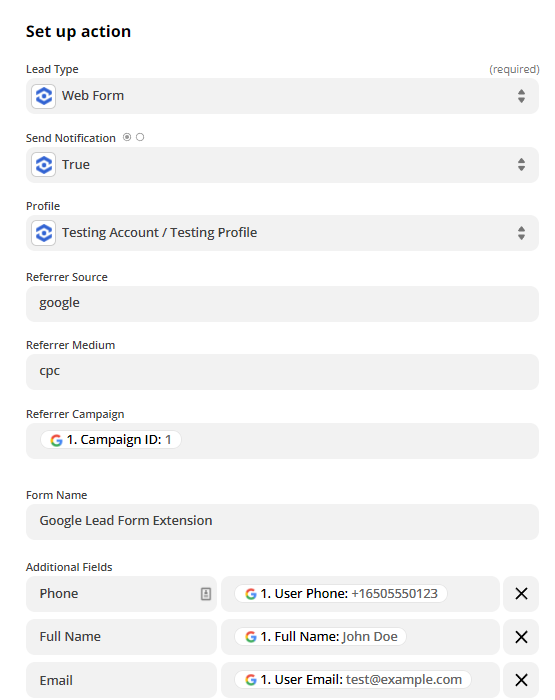Select the User Phone mapped value pill
This screenshot has height=700, width=555.
341,594
